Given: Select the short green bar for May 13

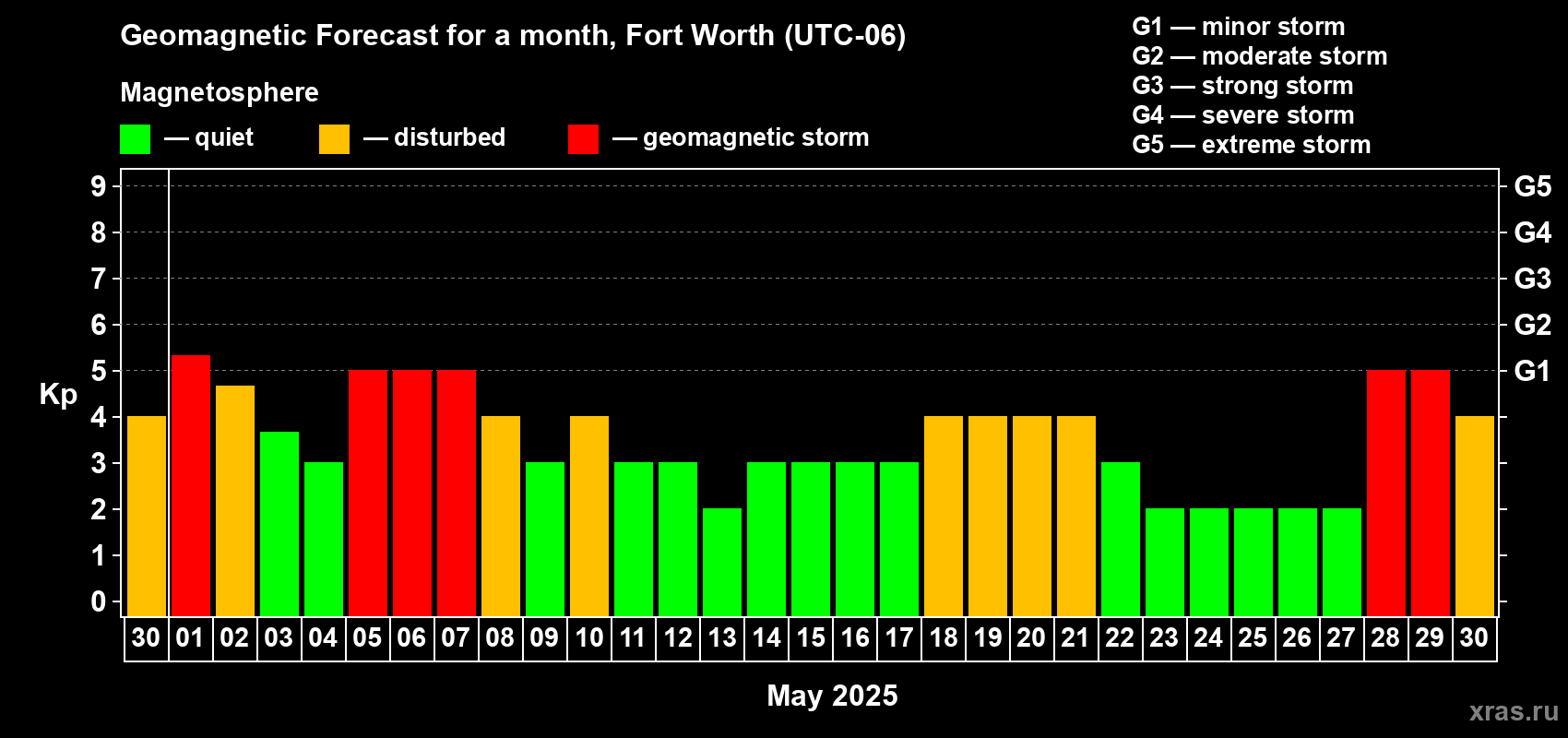Looking at the screenshot, I should 722,563.
